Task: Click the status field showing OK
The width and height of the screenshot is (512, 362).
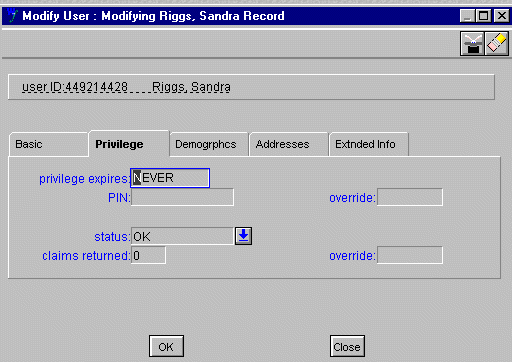Action: pyautogui.click(x=182, y=236)
